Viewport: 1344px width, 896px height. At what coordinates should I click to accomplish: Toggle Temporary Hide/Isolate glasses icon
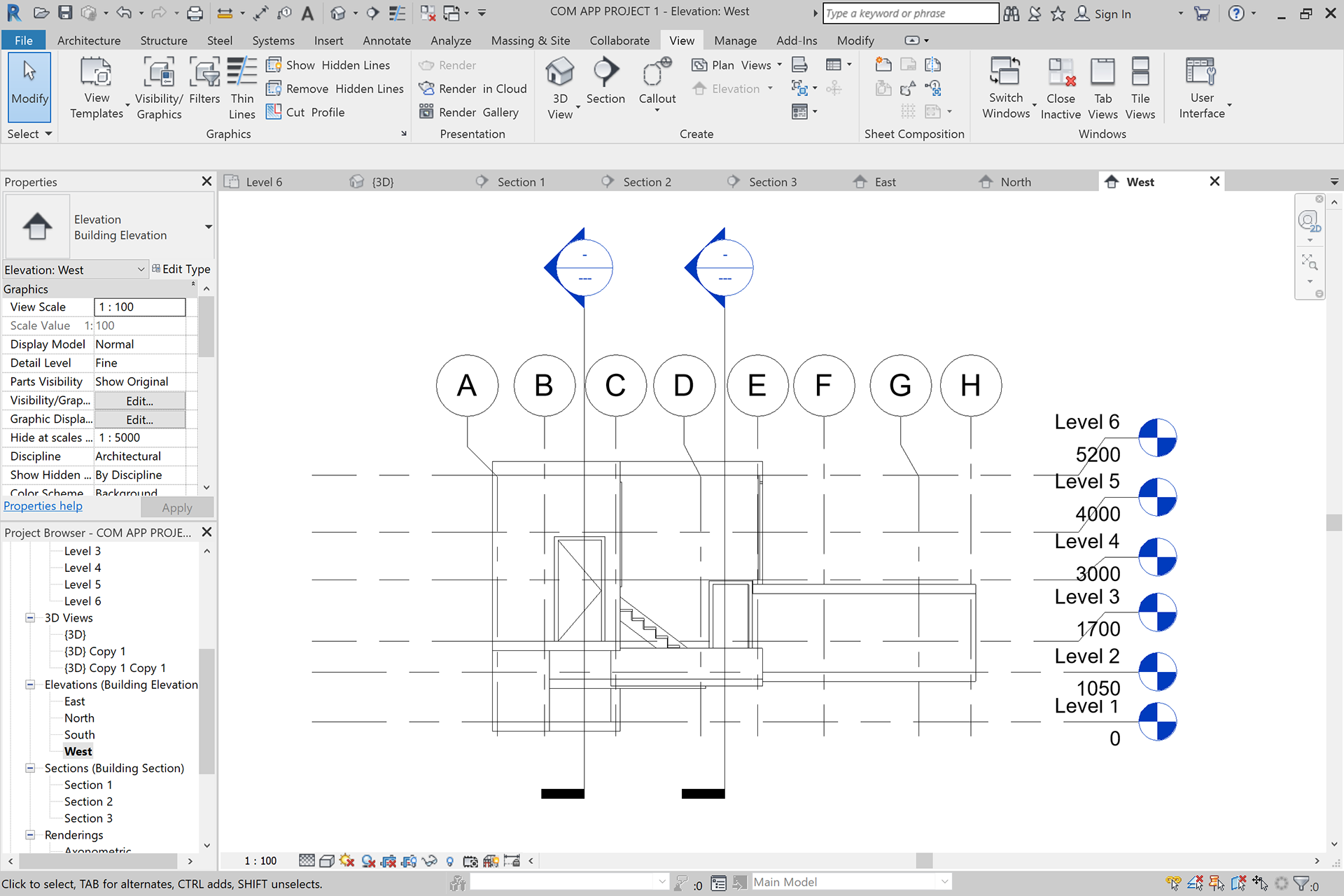coord(430,861)
